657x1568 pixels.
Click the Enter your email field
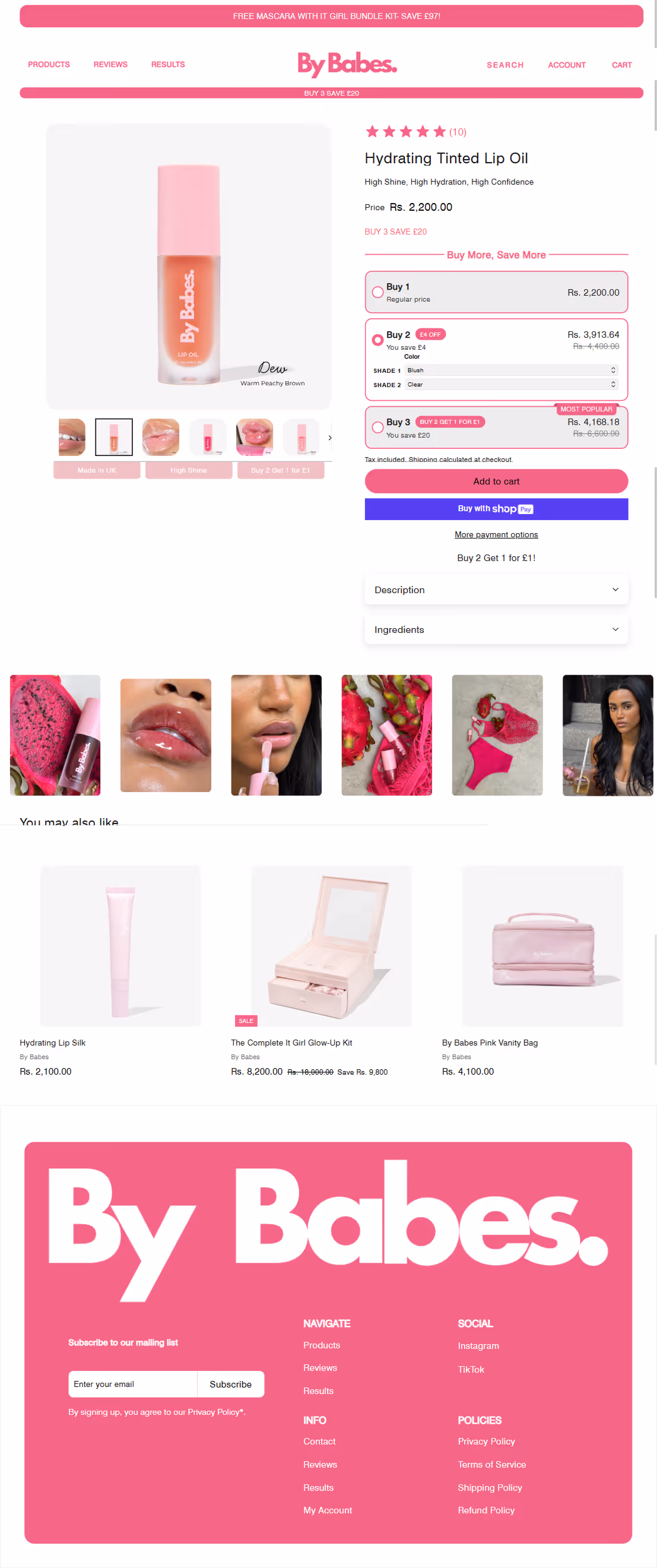coord(132,1384)
